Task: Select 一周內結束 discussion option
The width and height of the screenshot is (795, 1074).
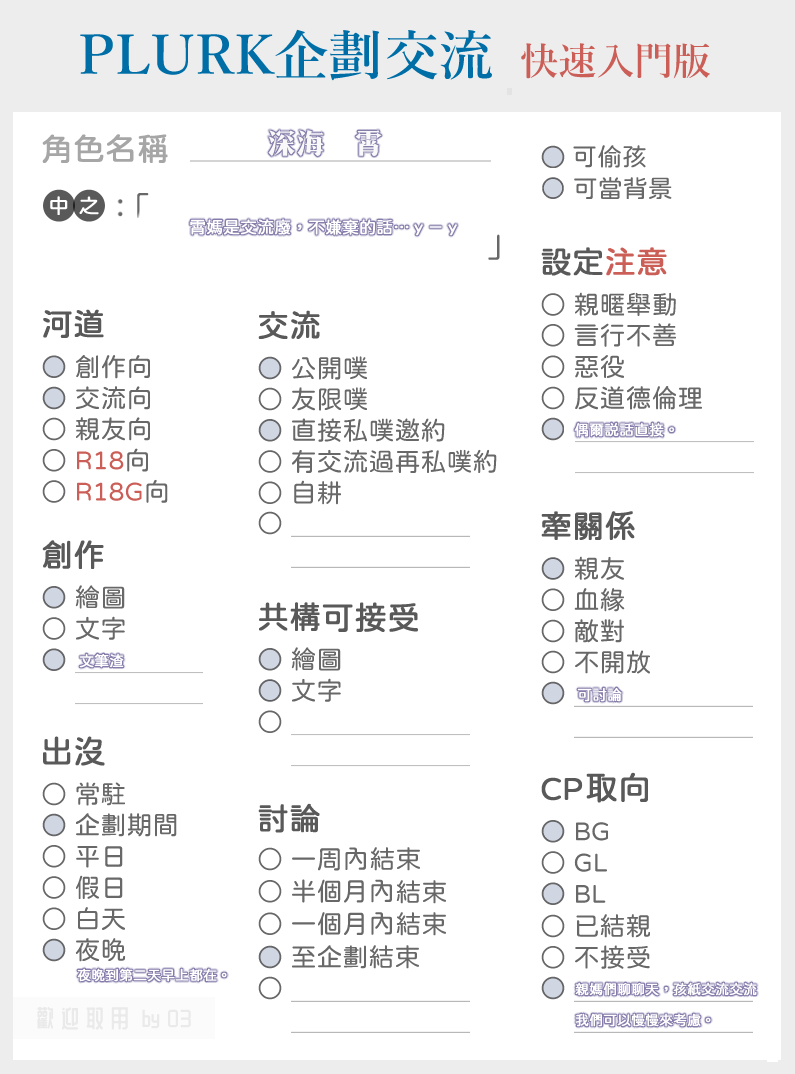Action: click(x=270, y=859)
